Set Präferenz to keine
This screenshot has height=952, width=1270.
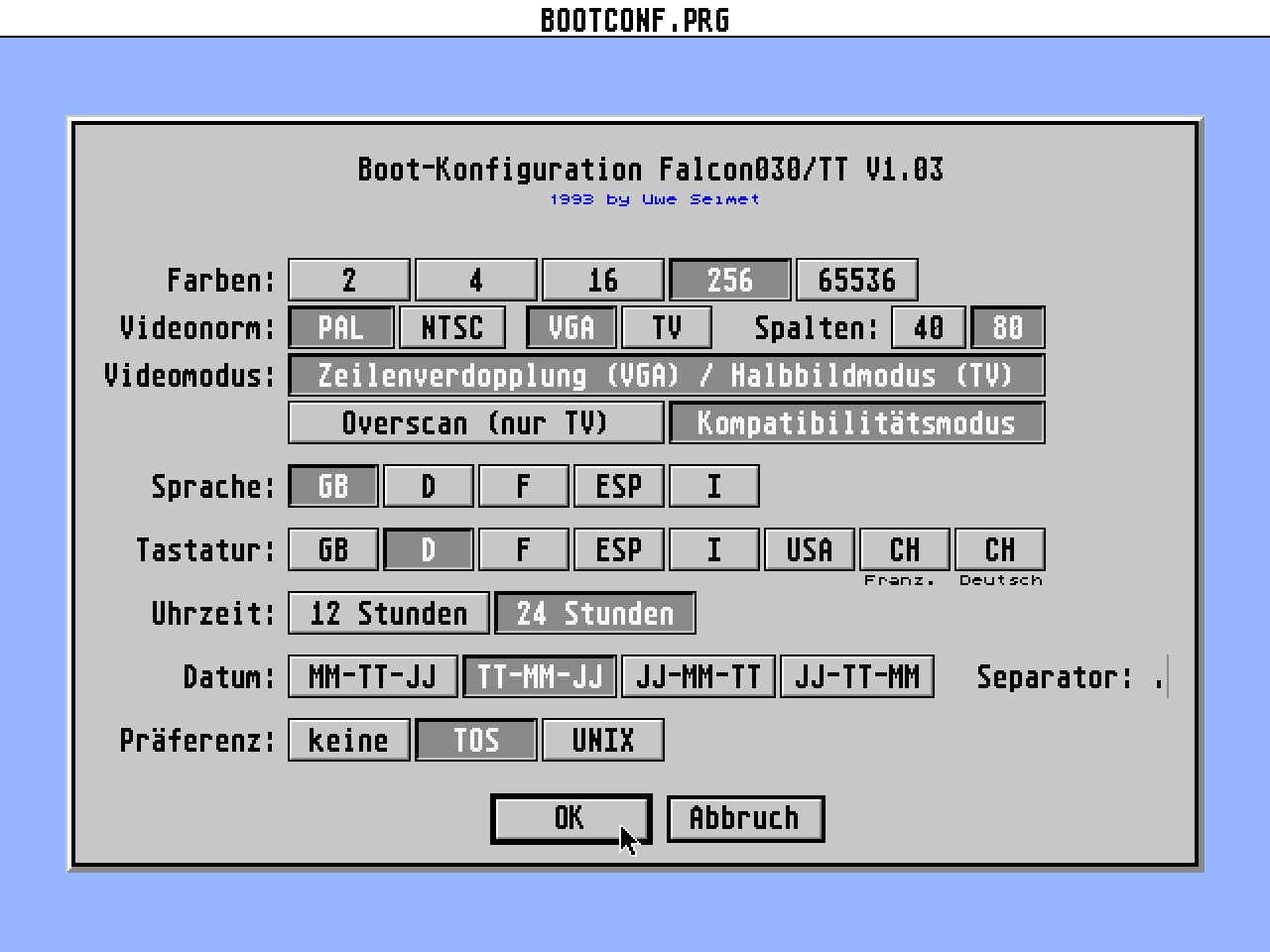click(x=349, y=740)
